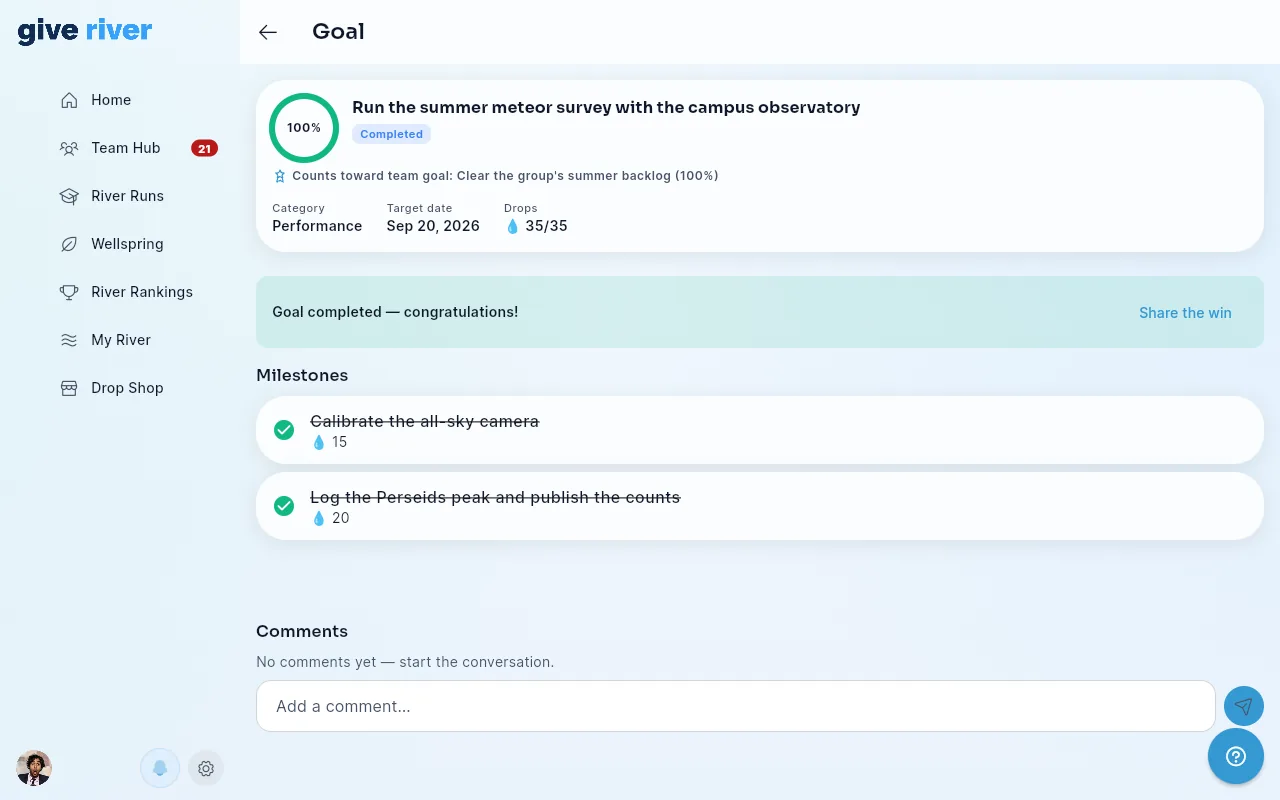Open the help question mark button
This screenshot has height=800, width=1280.
pyautogui.click(x=1236, y=756)
